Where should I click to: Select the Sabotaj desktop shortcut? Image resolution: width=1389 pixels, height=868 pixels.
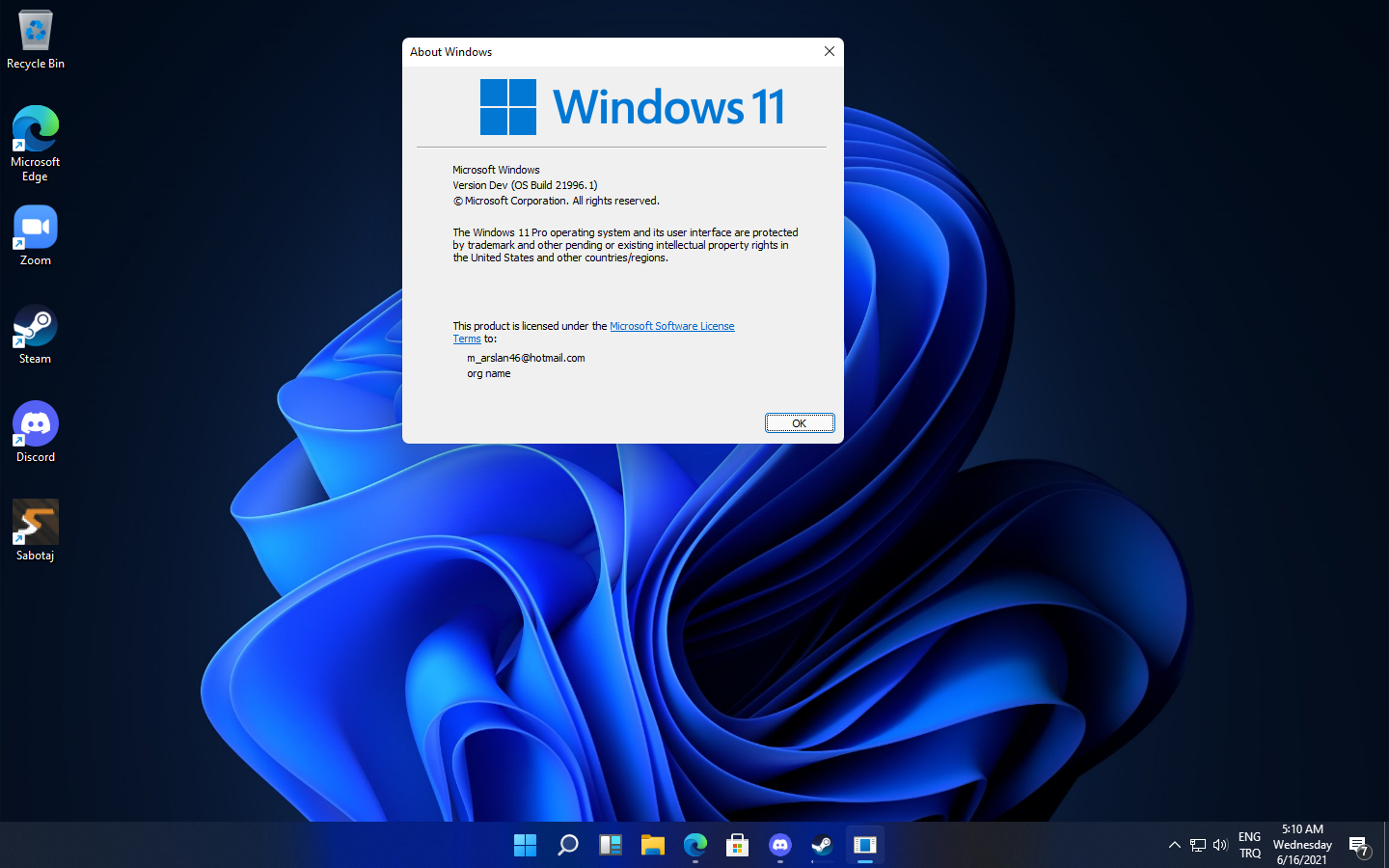[36, 530]
